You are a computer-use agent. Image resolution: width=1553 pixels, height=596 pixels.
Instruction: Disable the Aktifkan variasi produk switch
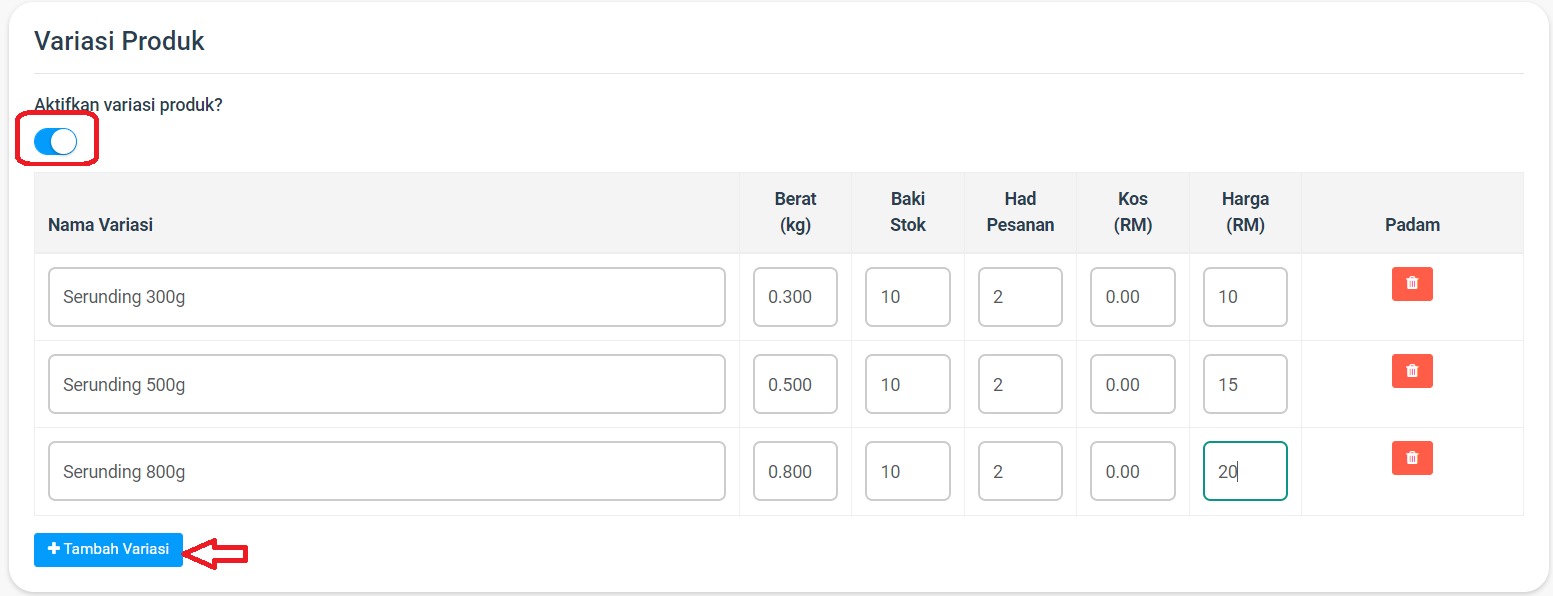coord(56,142)
